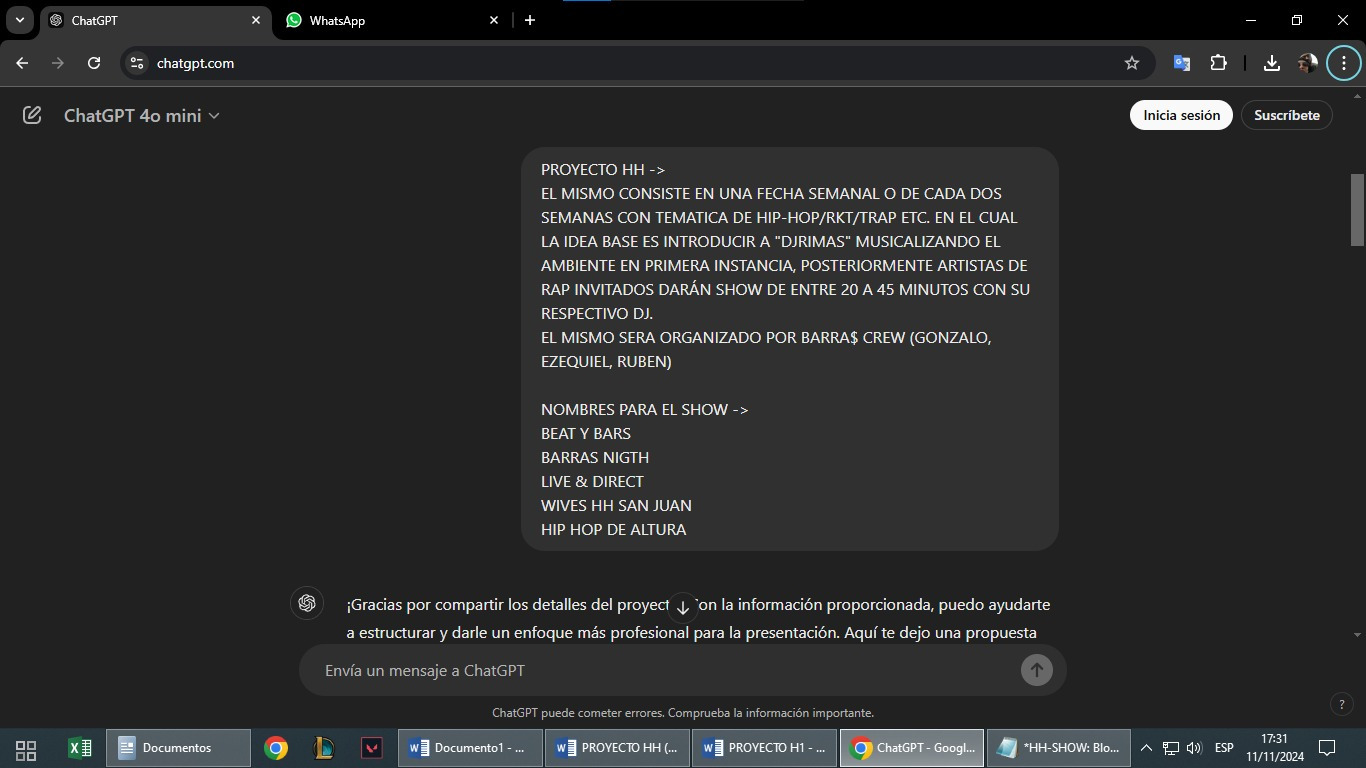
Task: Open the PROYECTO HH Word taskbar window
Action: pyautogui.click(x=617, y=748)
